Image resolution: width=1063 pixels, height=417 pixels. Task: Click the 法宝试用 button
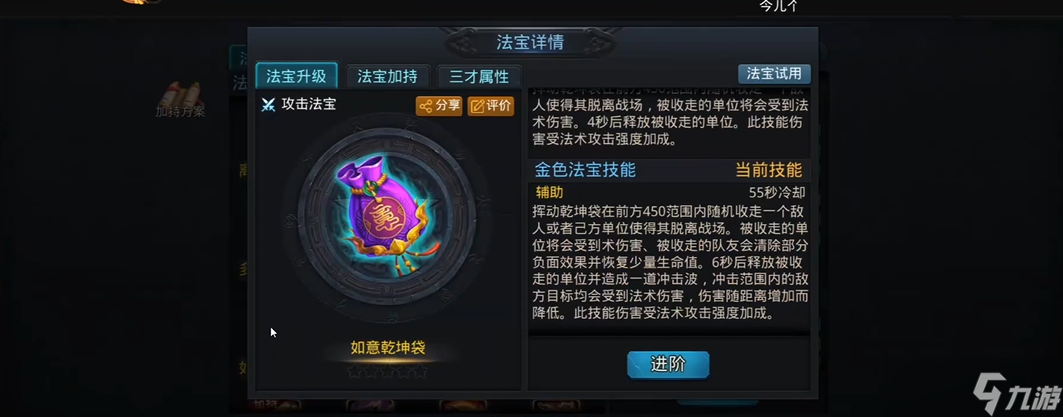click(x=774, y=73)
